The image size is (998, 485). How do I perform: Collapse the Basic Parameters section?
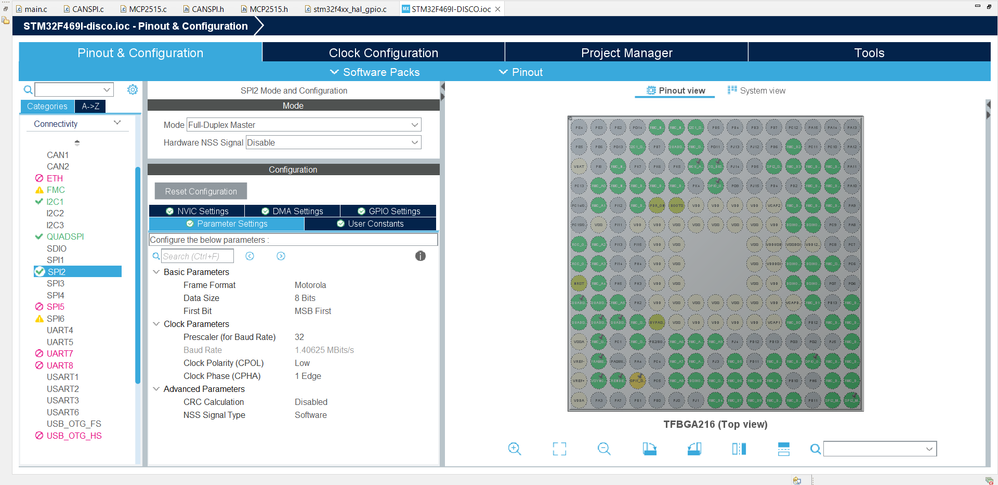[157, 272]
